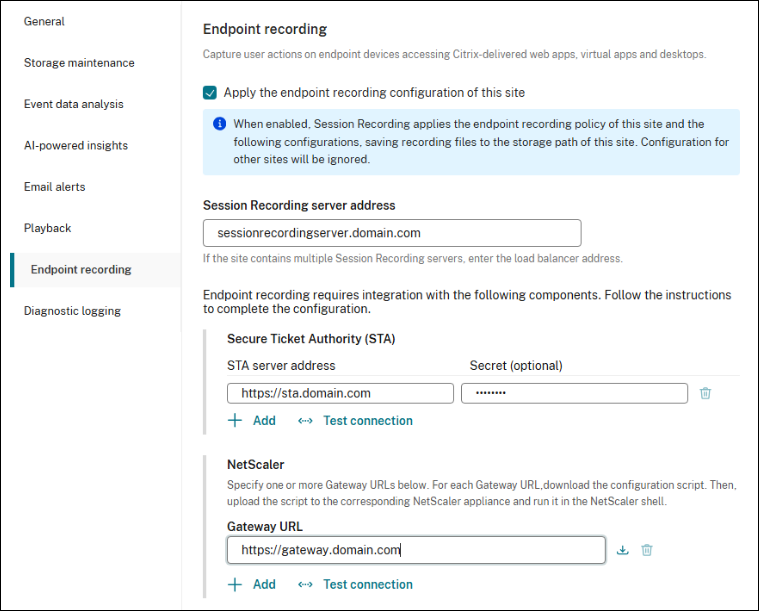Download the Gateway URL configuration script
Image resolution: width=759 pixels, height=611 pixels.
point(622,550)
